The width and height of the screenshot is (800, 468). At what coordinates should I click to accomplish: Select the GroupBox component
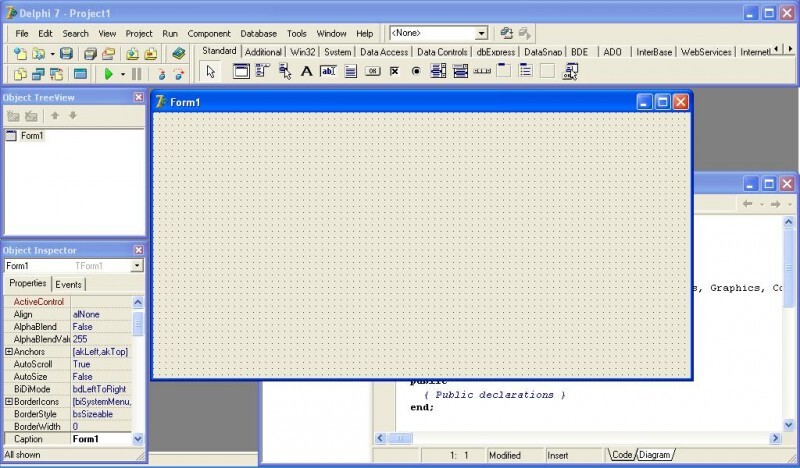click(504, 71)
